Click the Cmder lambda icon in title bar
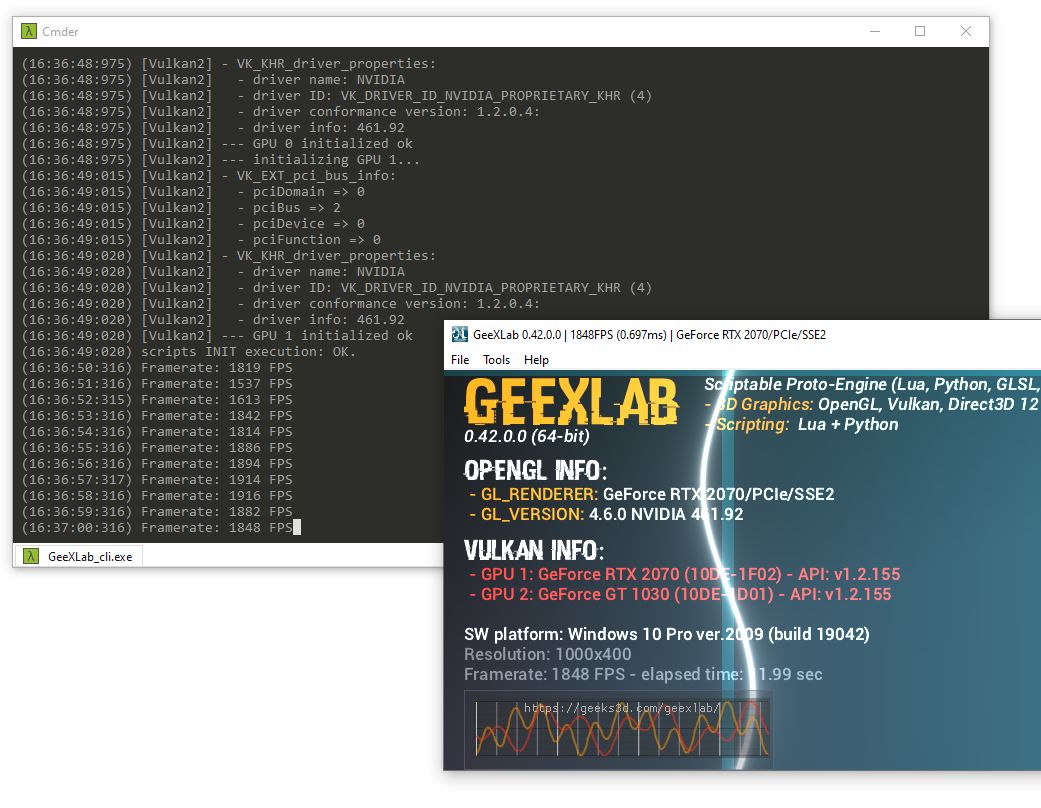The image size is (1041, 808). [x=29, y=31]
